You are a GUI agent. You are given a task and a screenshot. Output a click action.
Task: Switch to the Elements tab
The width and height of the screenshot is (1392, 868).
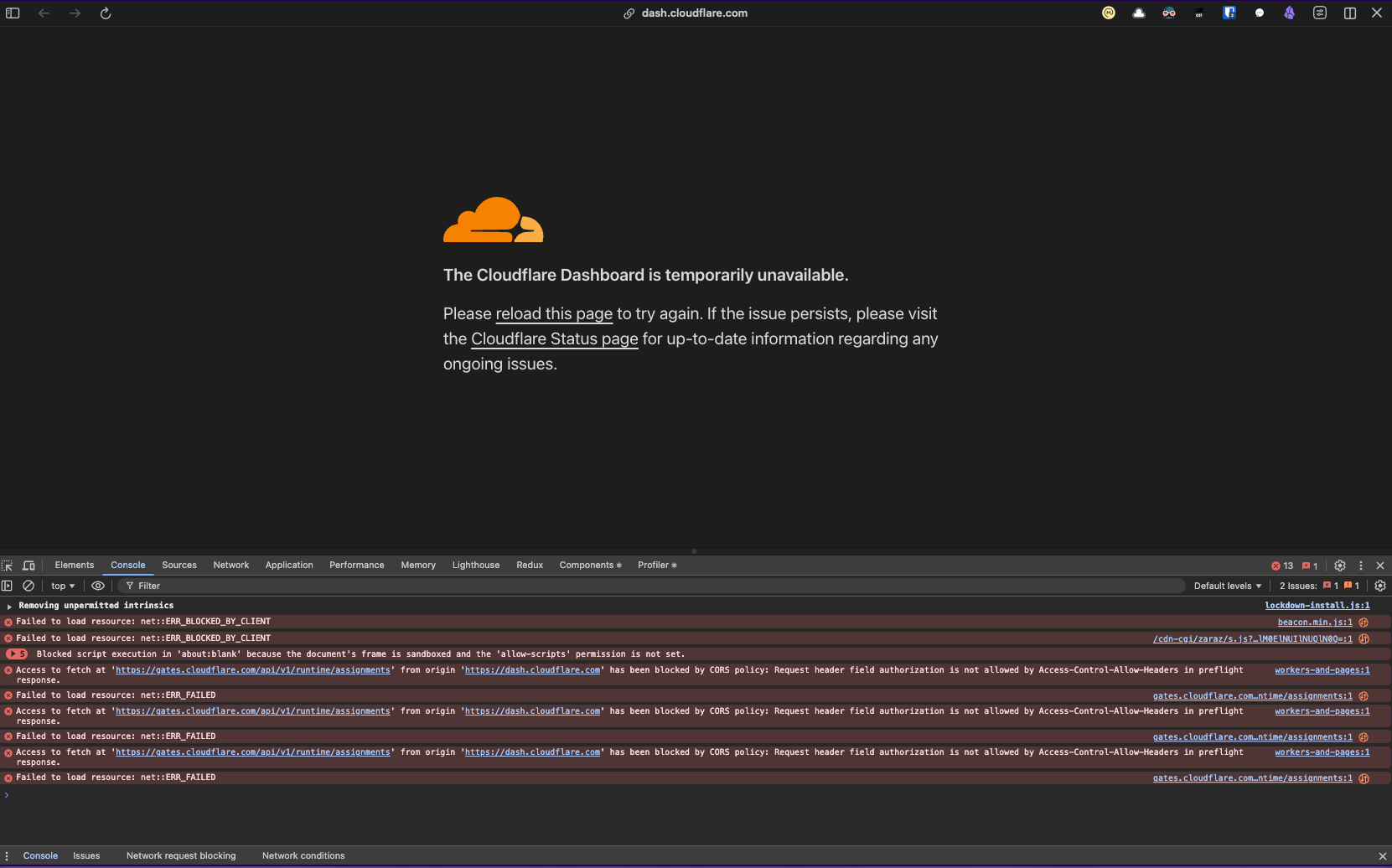point(75,566)
